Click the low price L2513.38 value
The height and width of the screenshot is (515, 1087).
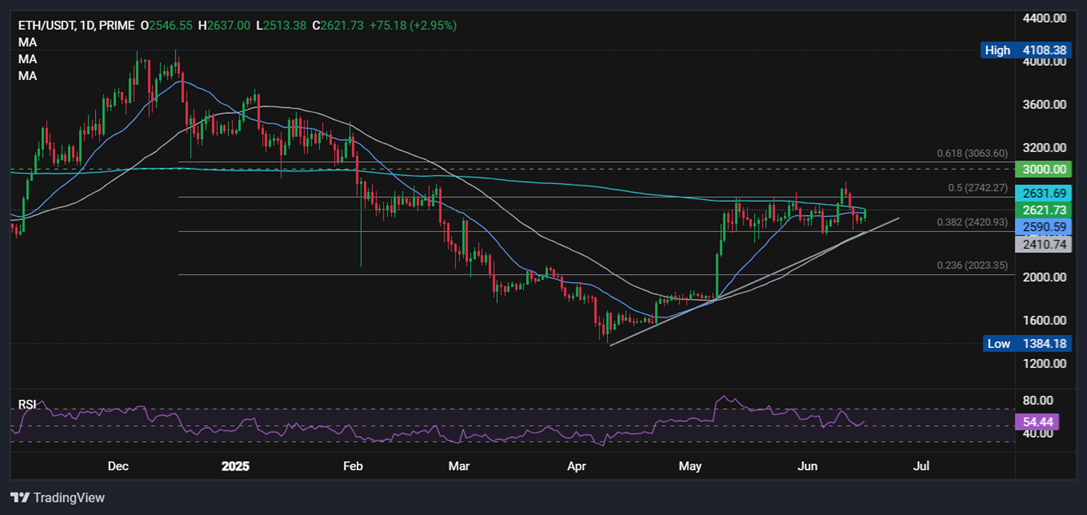click(282, 26)
